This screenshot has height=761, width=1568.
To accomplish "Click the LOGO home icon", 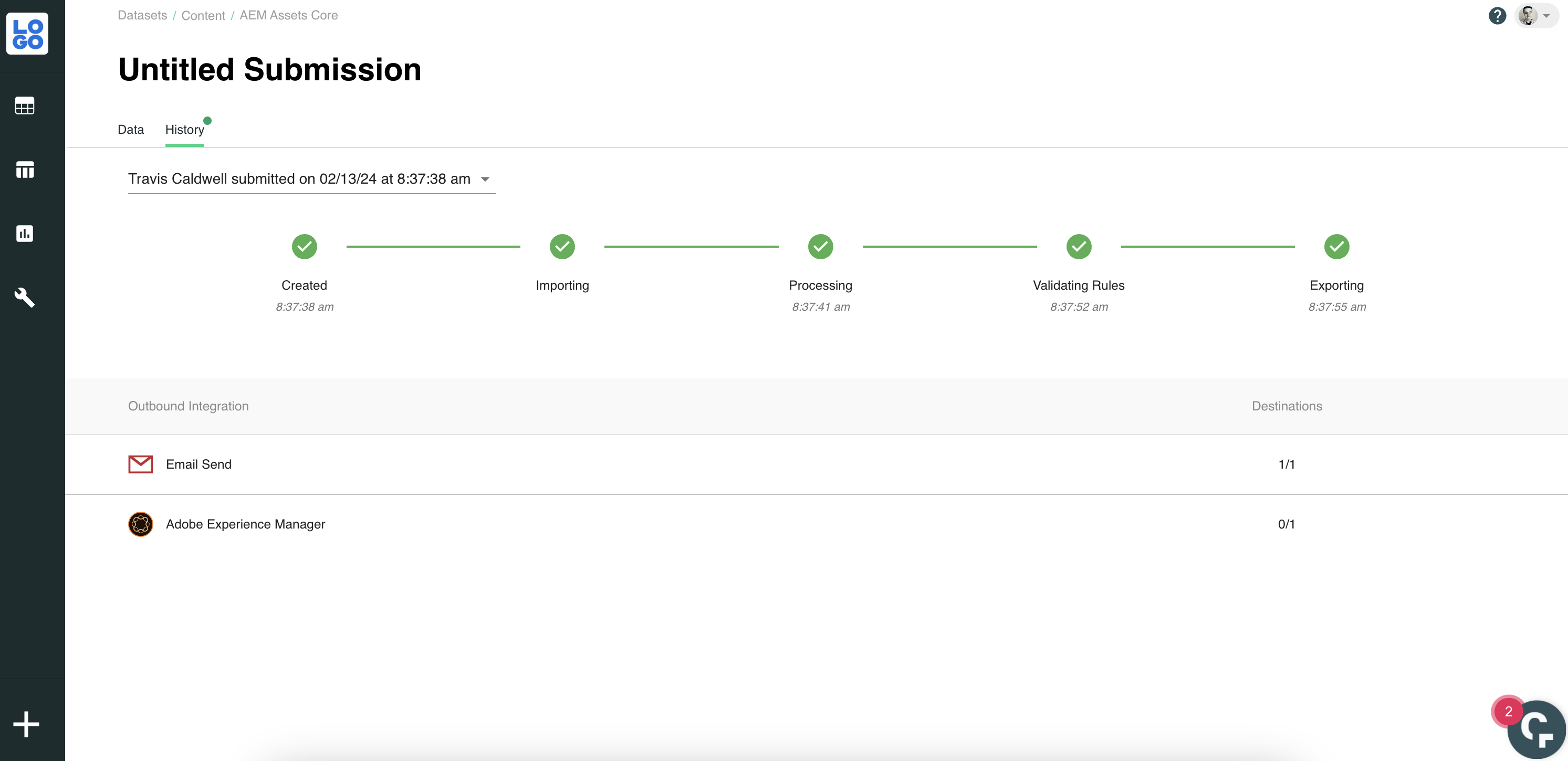I will pyautogui.click(x=27, y=34).
